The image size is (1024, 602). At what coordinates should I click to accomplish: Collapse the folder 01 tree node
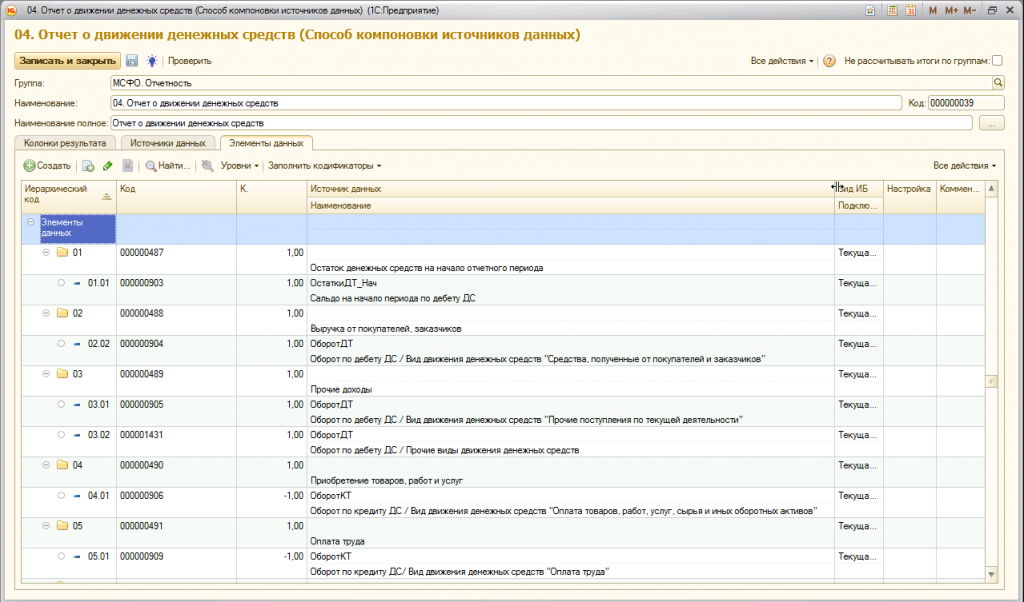(x=46, y=253)
